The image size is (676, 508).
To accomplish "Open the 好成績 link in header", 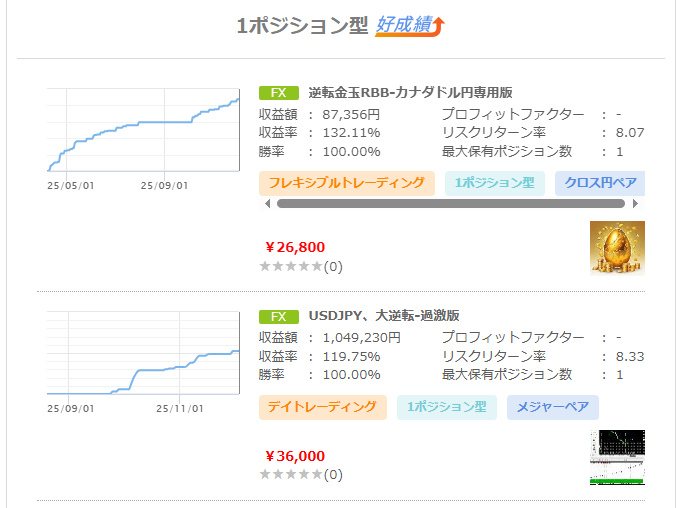I will point(402,26).
